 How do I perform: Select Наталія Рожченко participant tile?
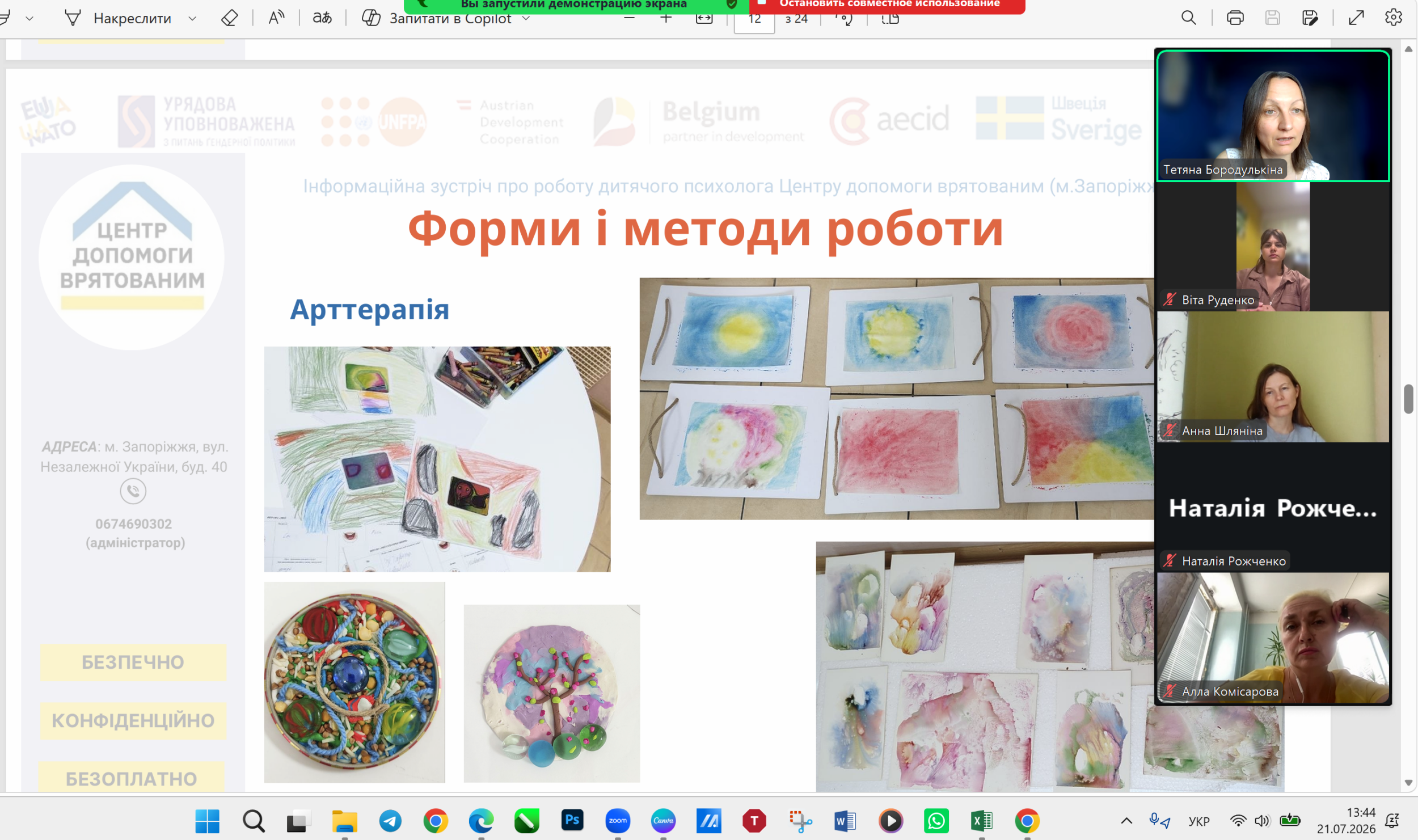tap(1273, 507)
